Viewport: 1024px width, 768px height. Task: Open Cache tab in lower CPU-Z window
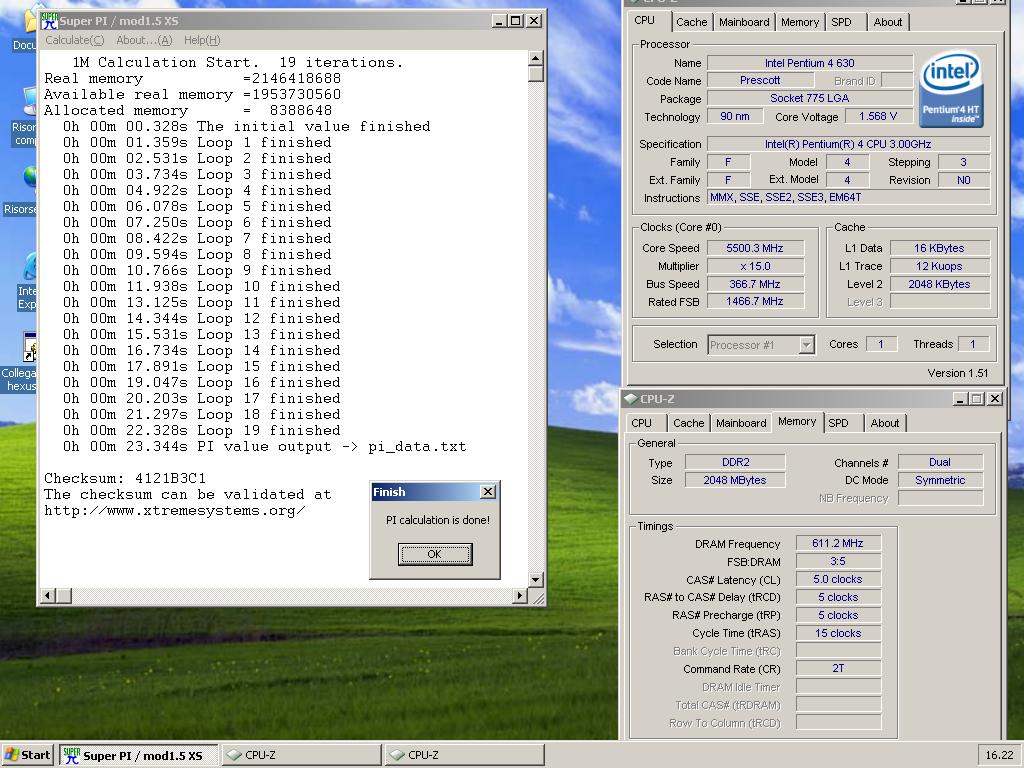[x=688, y=423]
